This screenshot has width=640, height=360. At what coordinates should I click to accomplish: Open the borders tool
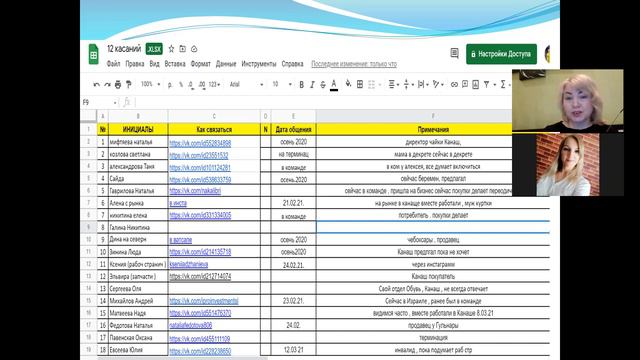(x=360, y=84)
